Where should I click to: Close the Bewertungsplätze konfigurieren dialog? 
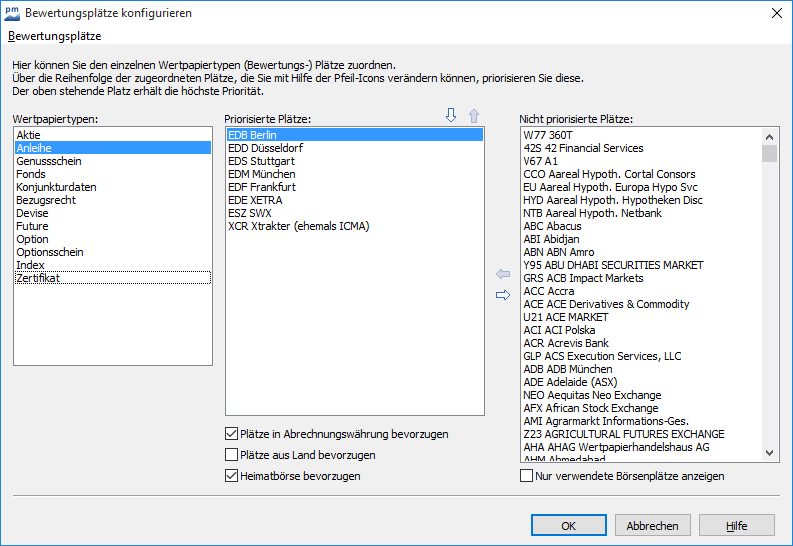777,13
